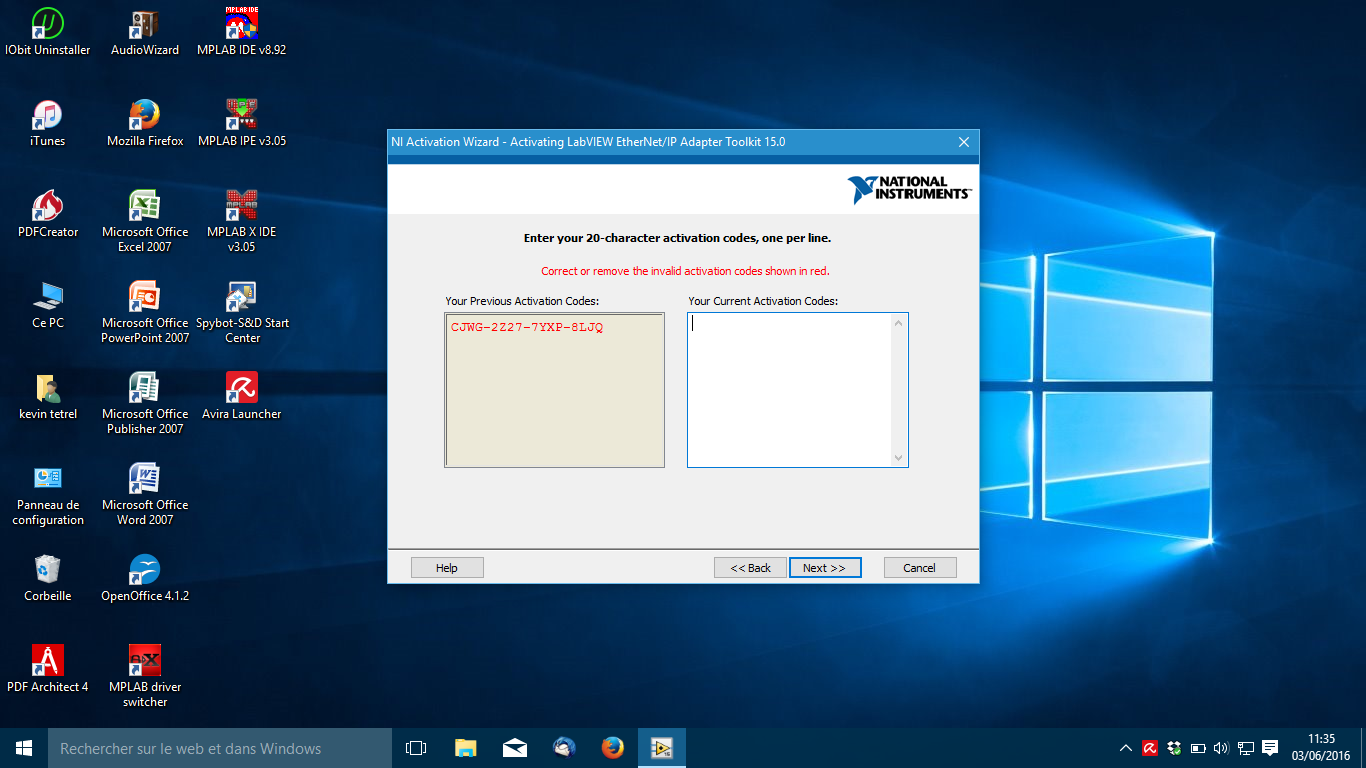1366x768 pixels.
Task: Select OpenOffice 4.1.2 desktop icon
Action: (145, 579)
